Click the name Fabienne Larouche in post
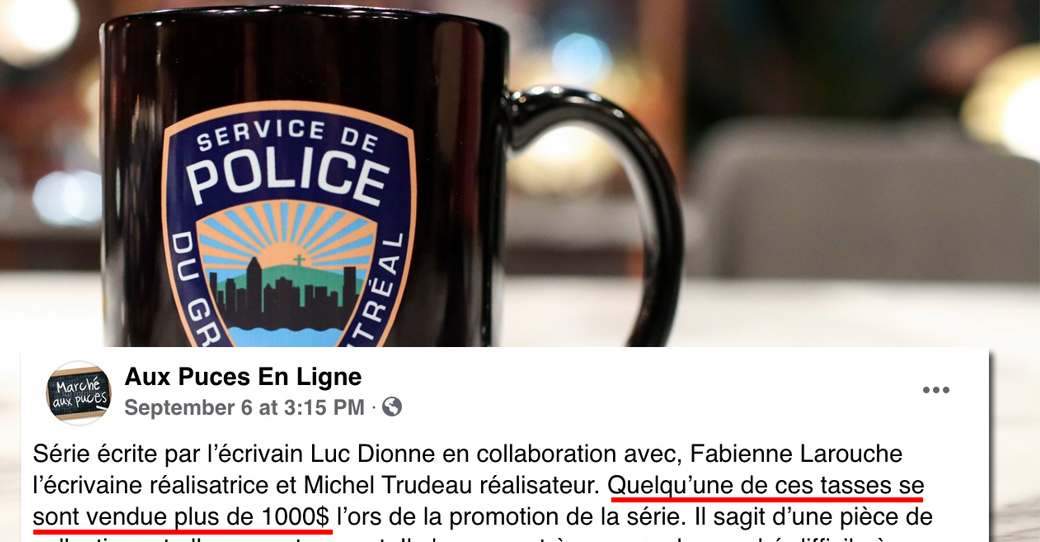Screen dimensions: 1040x542 (796, 454)
